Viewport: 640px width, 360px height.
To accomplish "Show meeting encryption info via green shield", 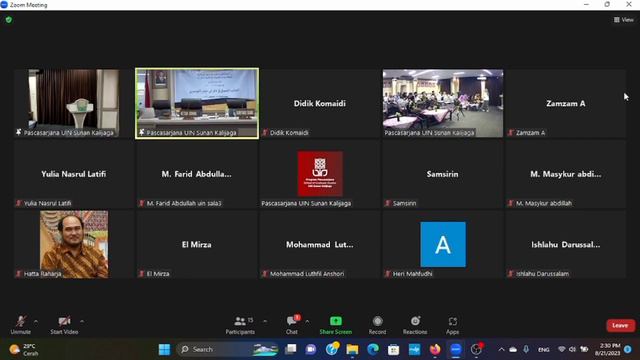I will [x=9, y=20].
